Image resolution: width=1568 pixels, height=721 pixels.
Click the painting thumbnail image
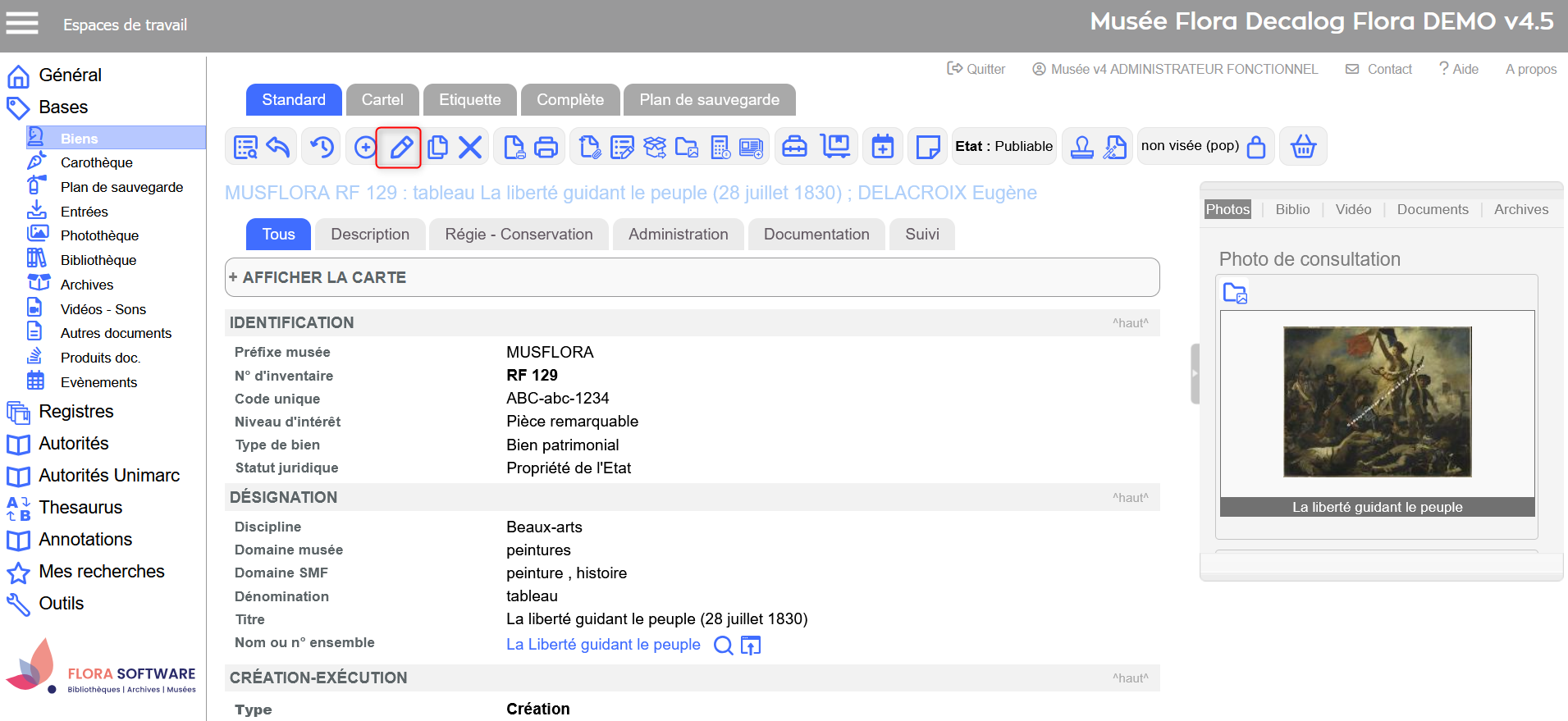coord(1377,402)
